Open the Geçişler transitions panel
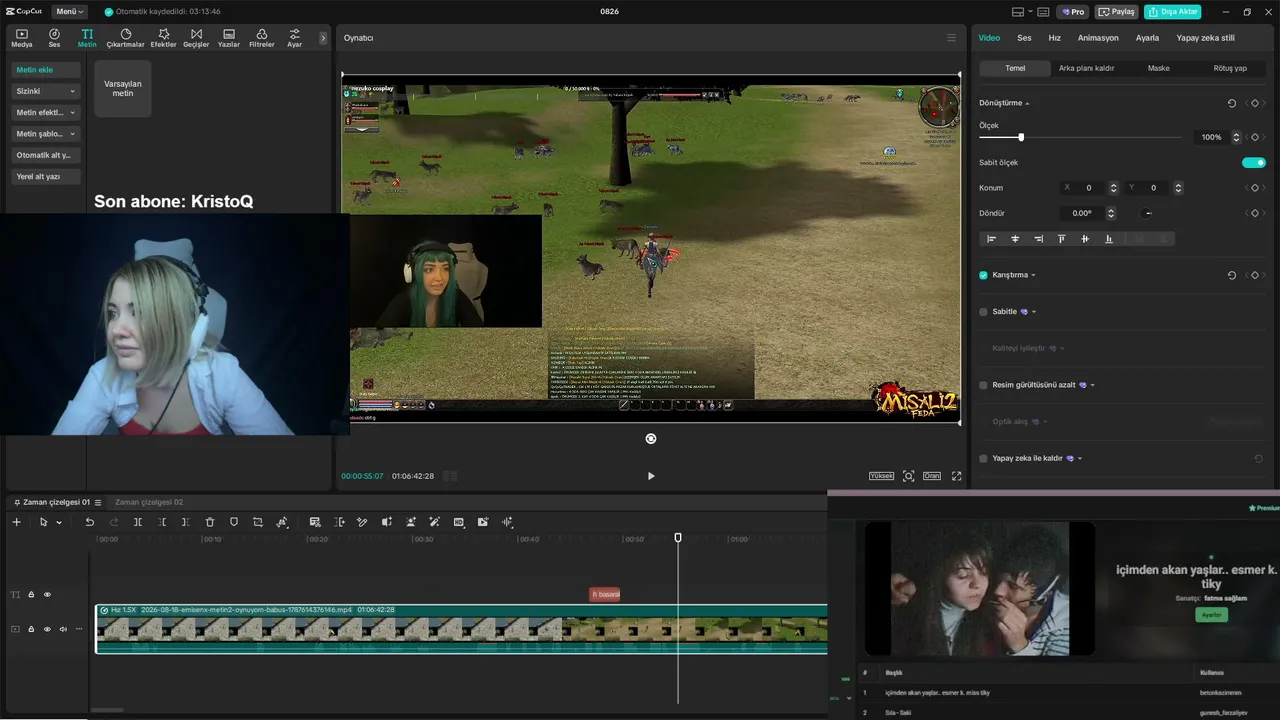 coord(196,38)
